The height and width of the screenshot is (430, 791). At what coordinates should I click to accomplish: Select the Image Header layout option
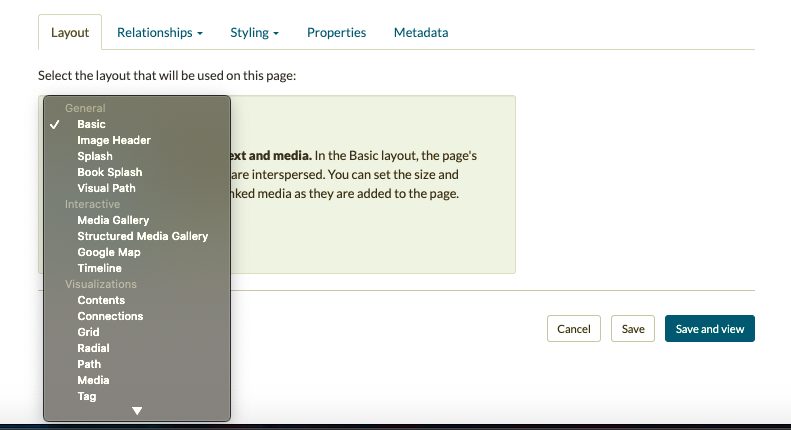(x=114, y=140)
